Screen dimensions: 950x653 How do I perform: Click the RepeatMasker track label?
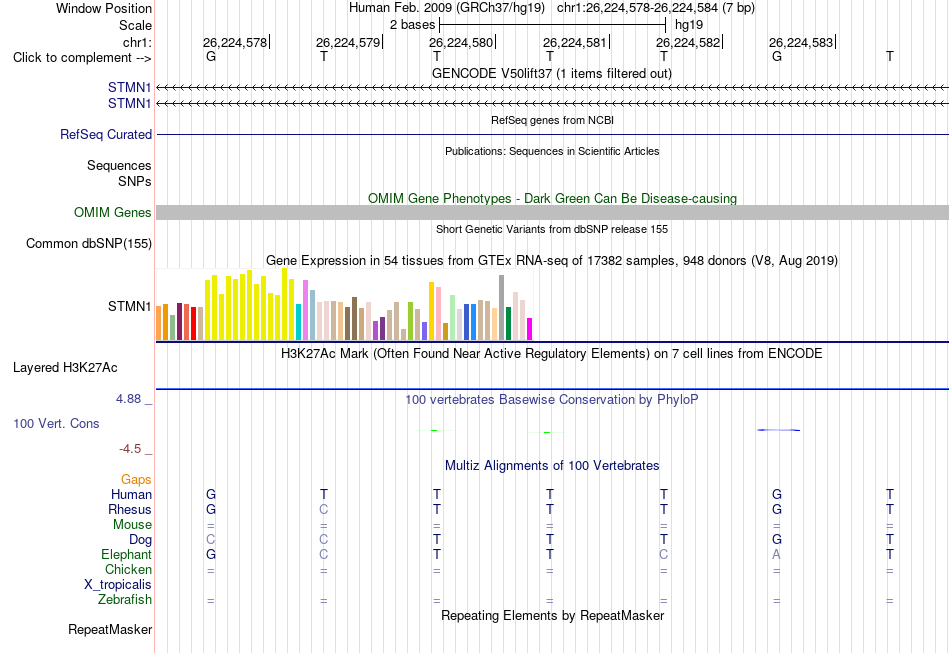110,630
